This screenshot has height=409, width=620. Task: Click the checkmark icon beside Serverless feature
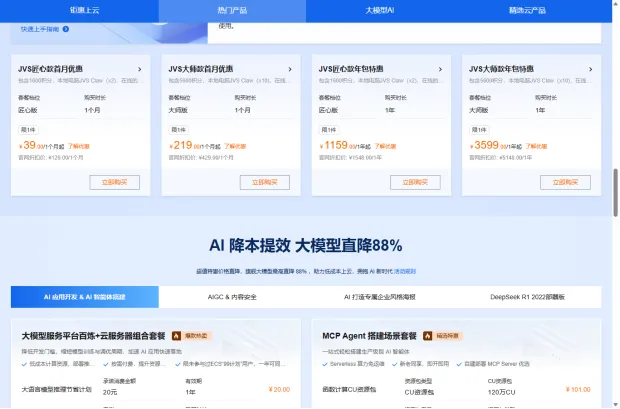pos(325,364)
